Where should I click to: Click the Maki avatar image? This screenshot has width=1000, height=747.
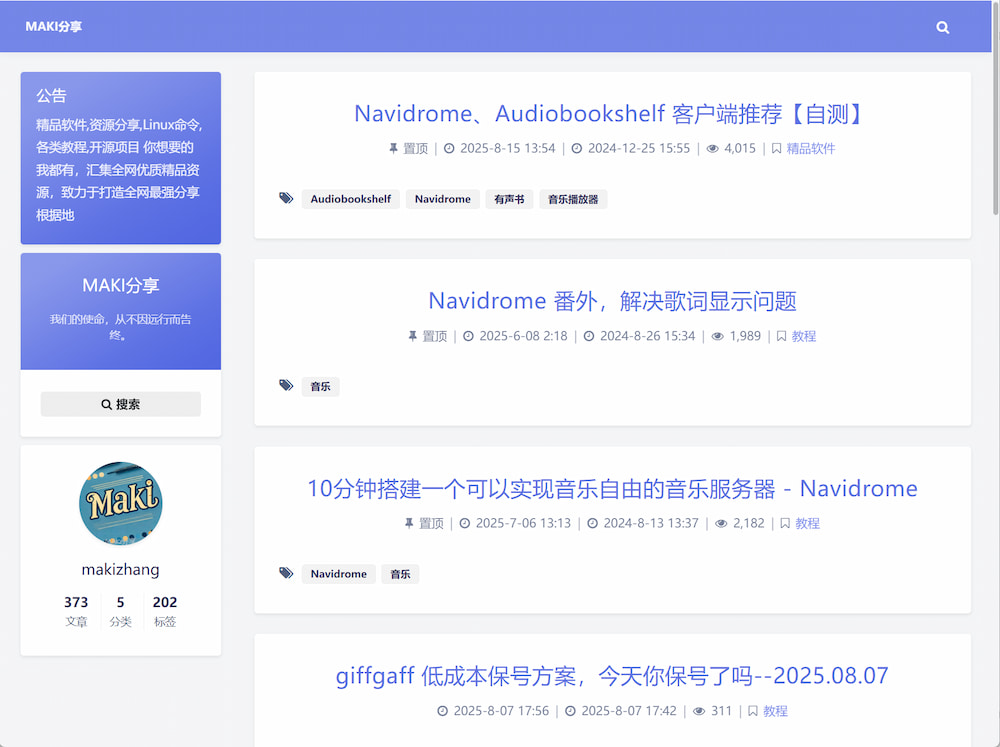pyautogui.click(x=120, y=503)
